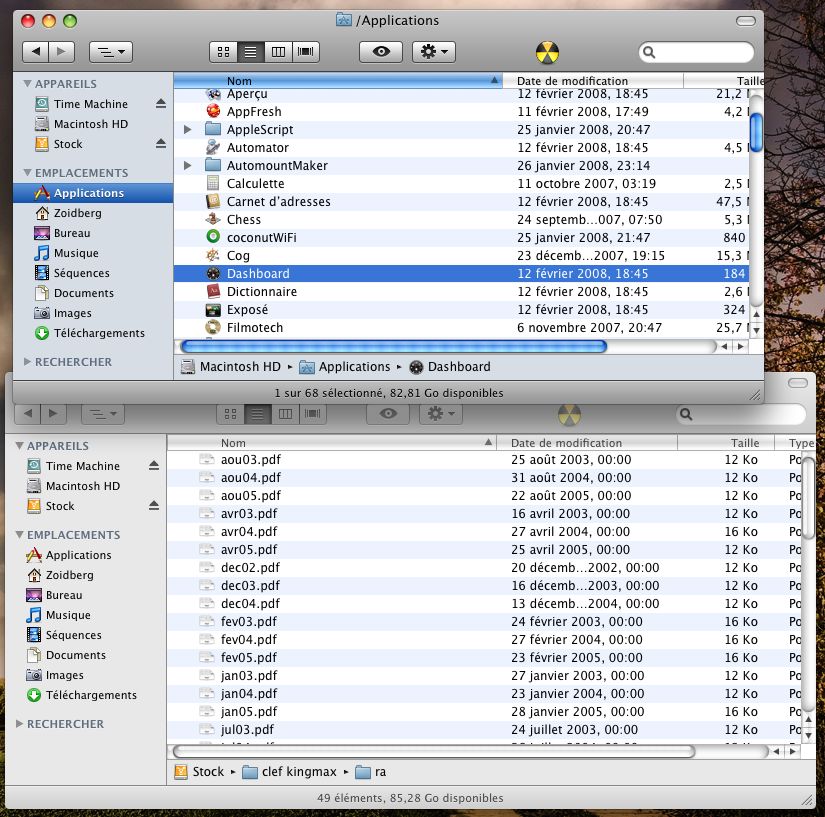Screen dimensions: 825x817
Task: Select the dec02.pdf file
Action: (x=250, y=567)
